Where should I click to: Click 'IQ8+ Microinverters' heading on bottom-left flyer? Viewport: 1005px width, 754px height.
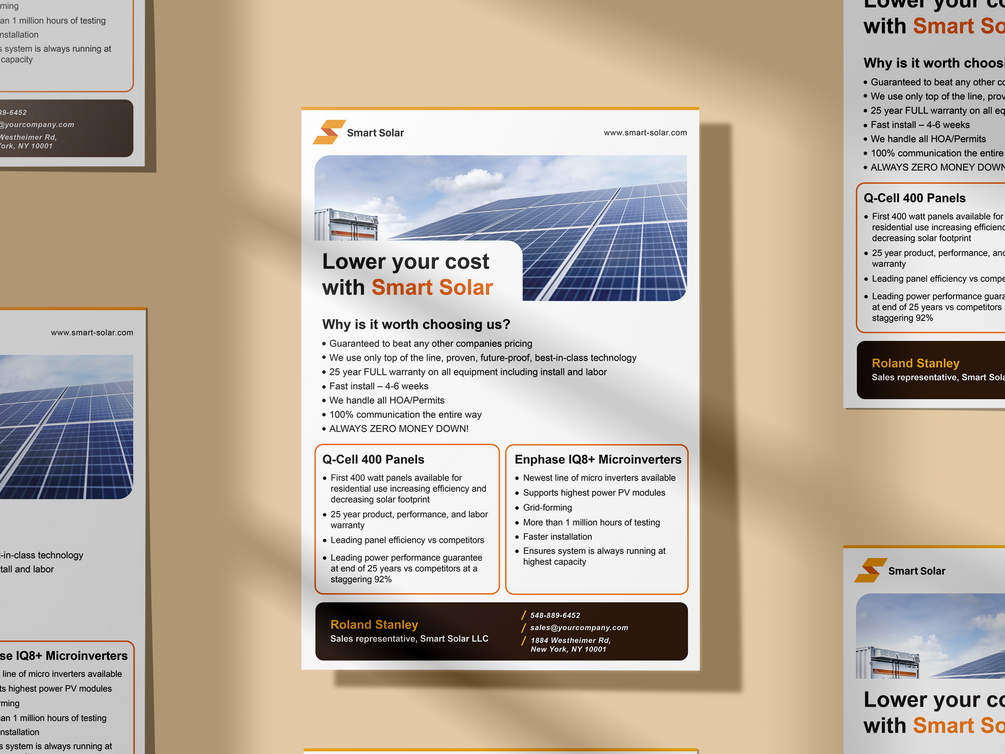[x=63, y=656]
